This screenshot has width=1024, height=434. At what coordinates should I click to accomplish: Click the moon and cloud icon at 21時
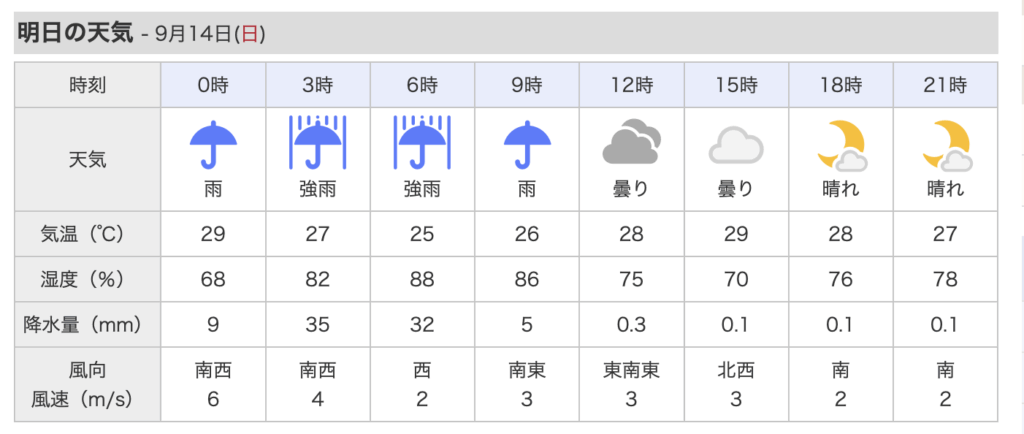pyautogui.click(x=946, y=146)
